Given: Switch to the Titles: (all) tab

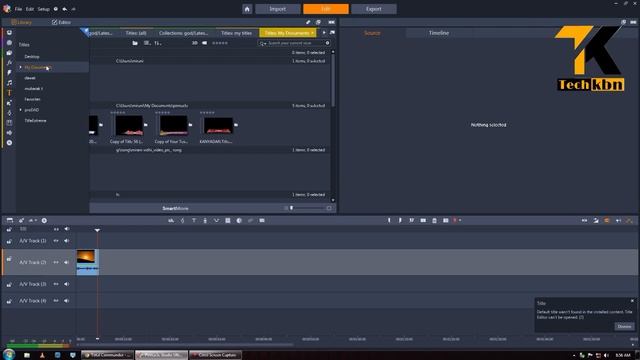Looking at the screenshot, I should [136, 33].
